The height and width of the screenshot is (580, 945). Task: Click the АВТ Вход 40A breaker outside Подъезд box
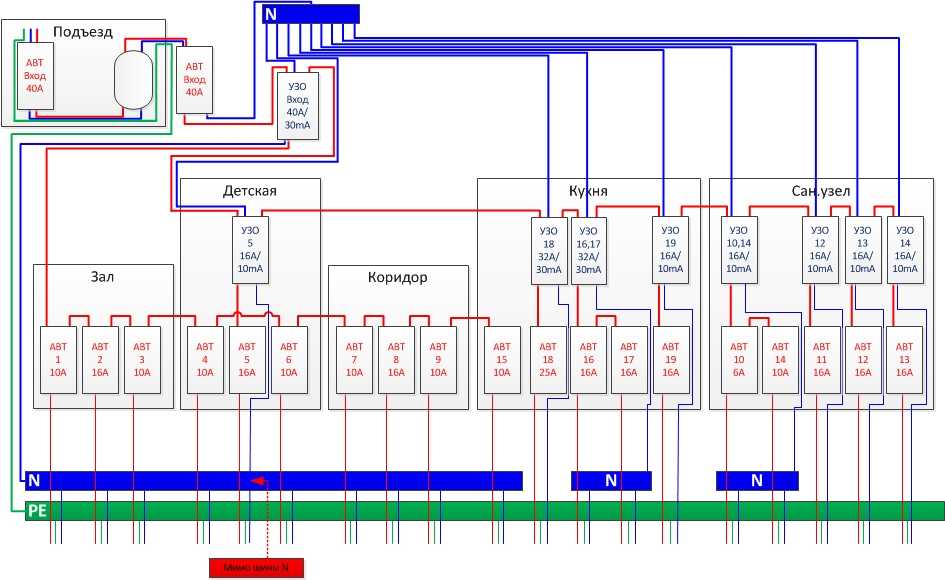point(194,80)
